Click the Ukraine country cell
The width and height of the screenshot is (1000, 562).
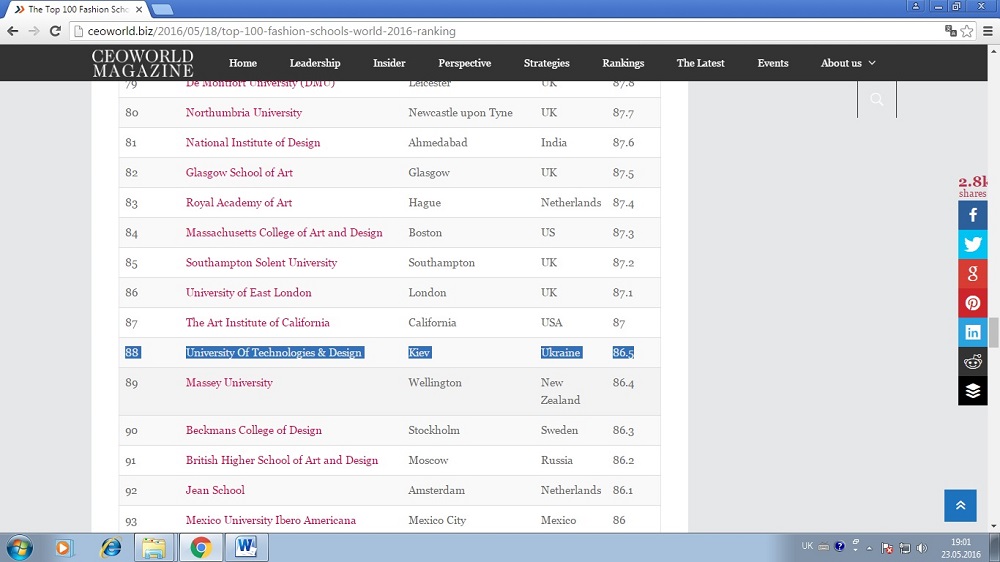pos(561,352)
